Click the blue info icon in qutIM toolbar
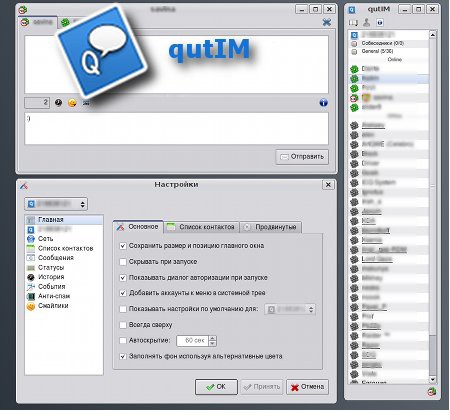The width and height of the screenshot is (450, 420). coord(380,22)
